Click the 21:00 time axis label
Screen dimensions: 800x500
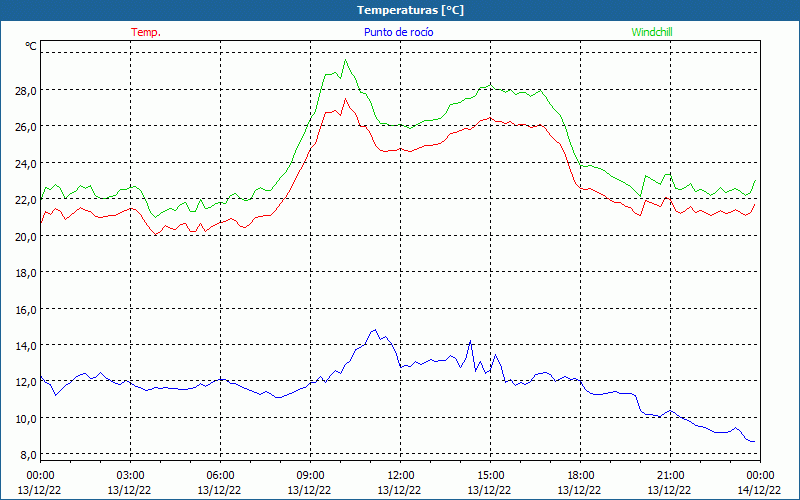point(670,476)
